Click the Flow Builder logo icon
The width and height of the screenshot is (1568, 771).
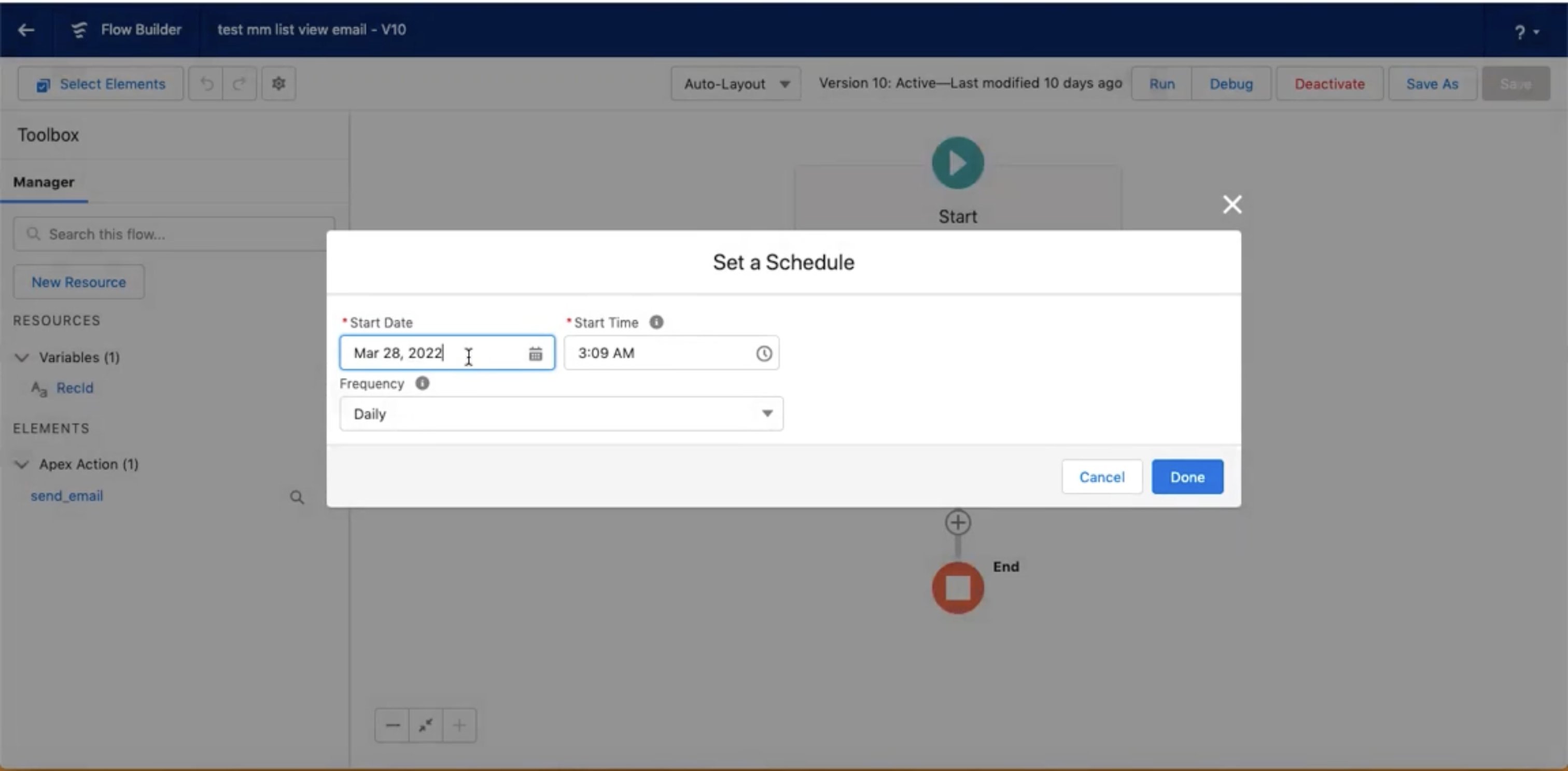click(x=79, y=29)
